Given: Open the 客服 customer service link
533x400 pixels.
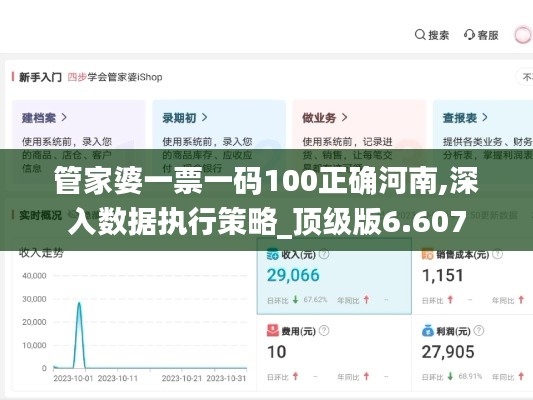Looking at the screenshot, I should tap(488, 35).
